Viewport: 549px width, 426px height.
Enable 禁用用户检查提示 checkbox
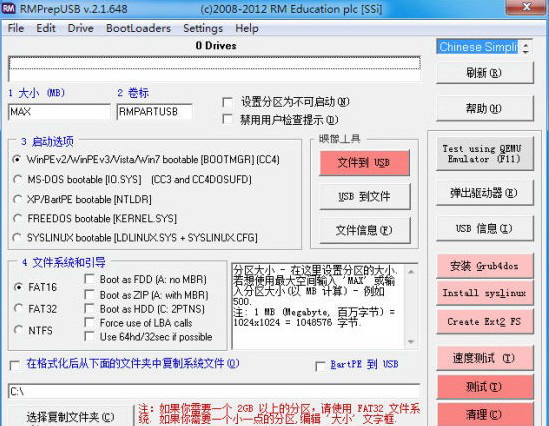point(227,119)
